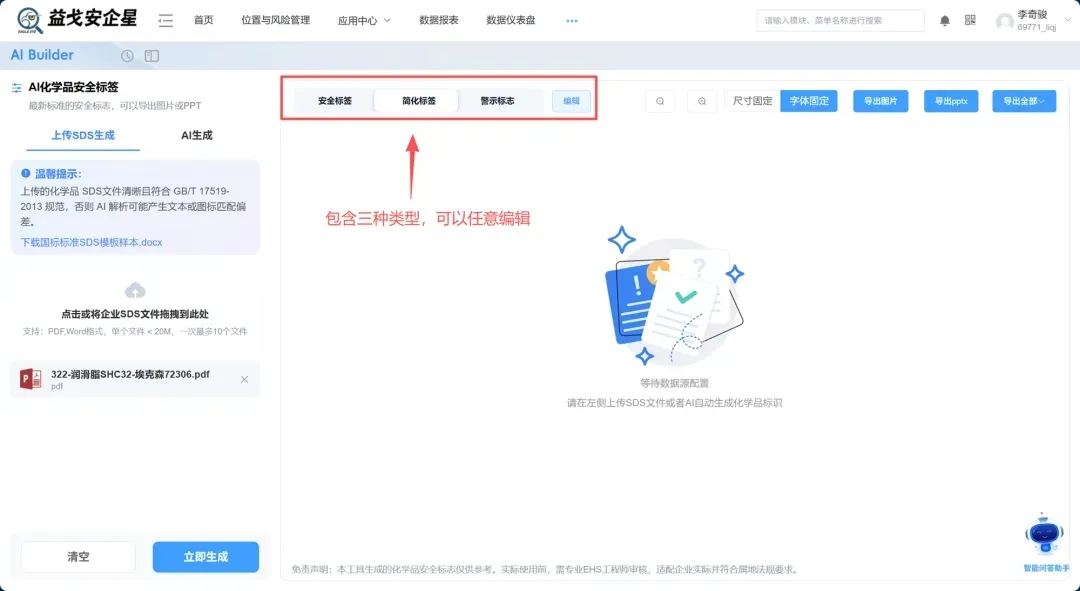Click the AI Builder title

coord(42,55)
